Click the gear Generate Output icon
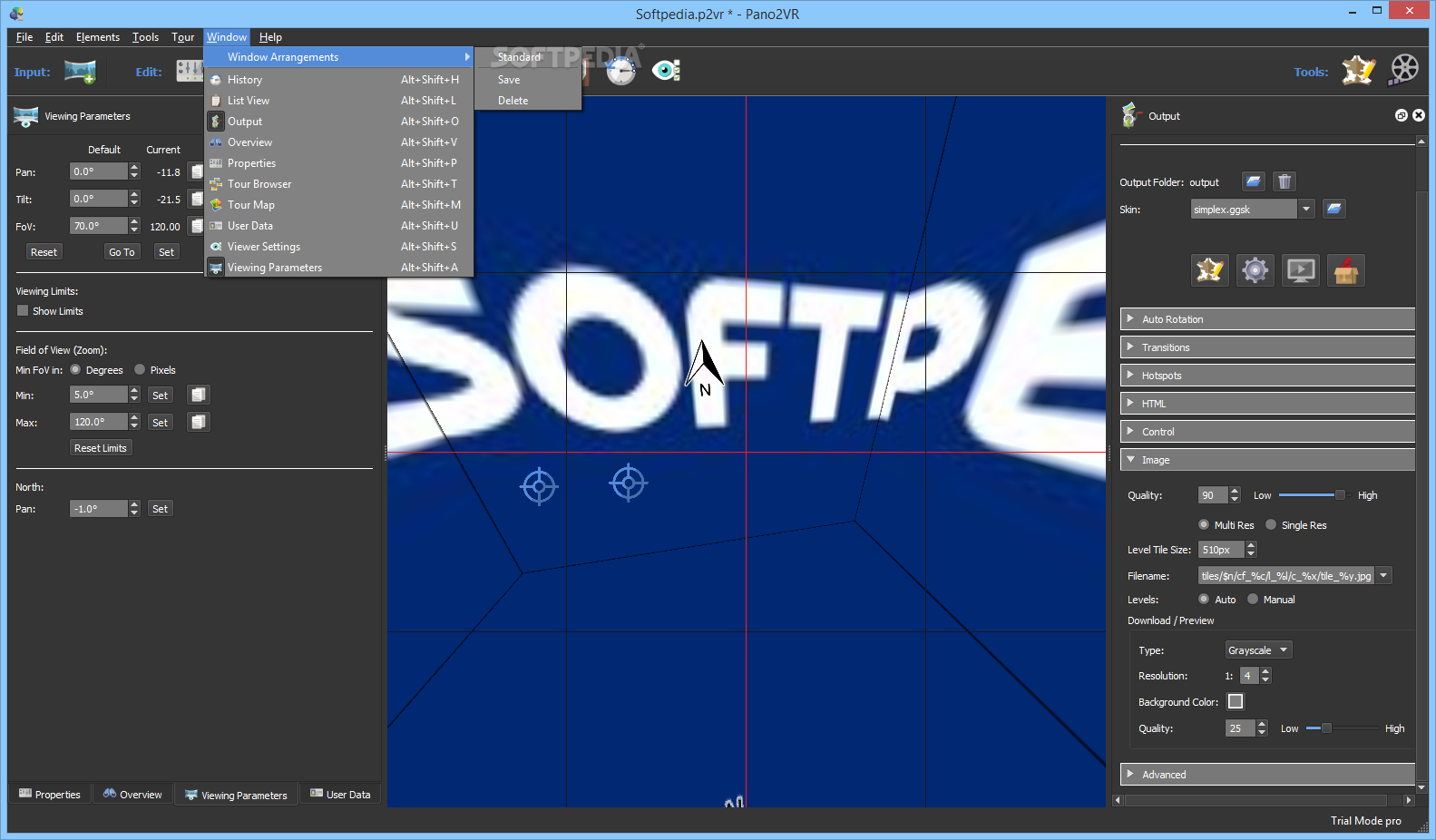 1255,270
